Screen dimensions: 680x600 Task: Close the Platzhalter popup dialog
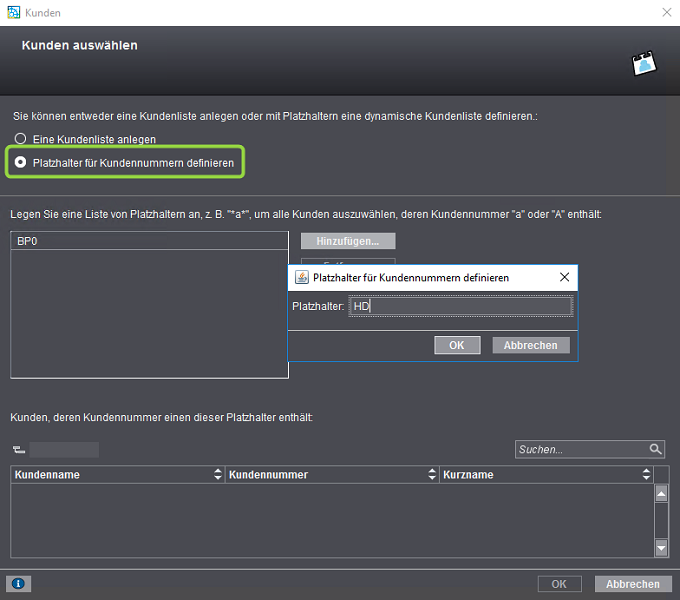pos(564,277)
